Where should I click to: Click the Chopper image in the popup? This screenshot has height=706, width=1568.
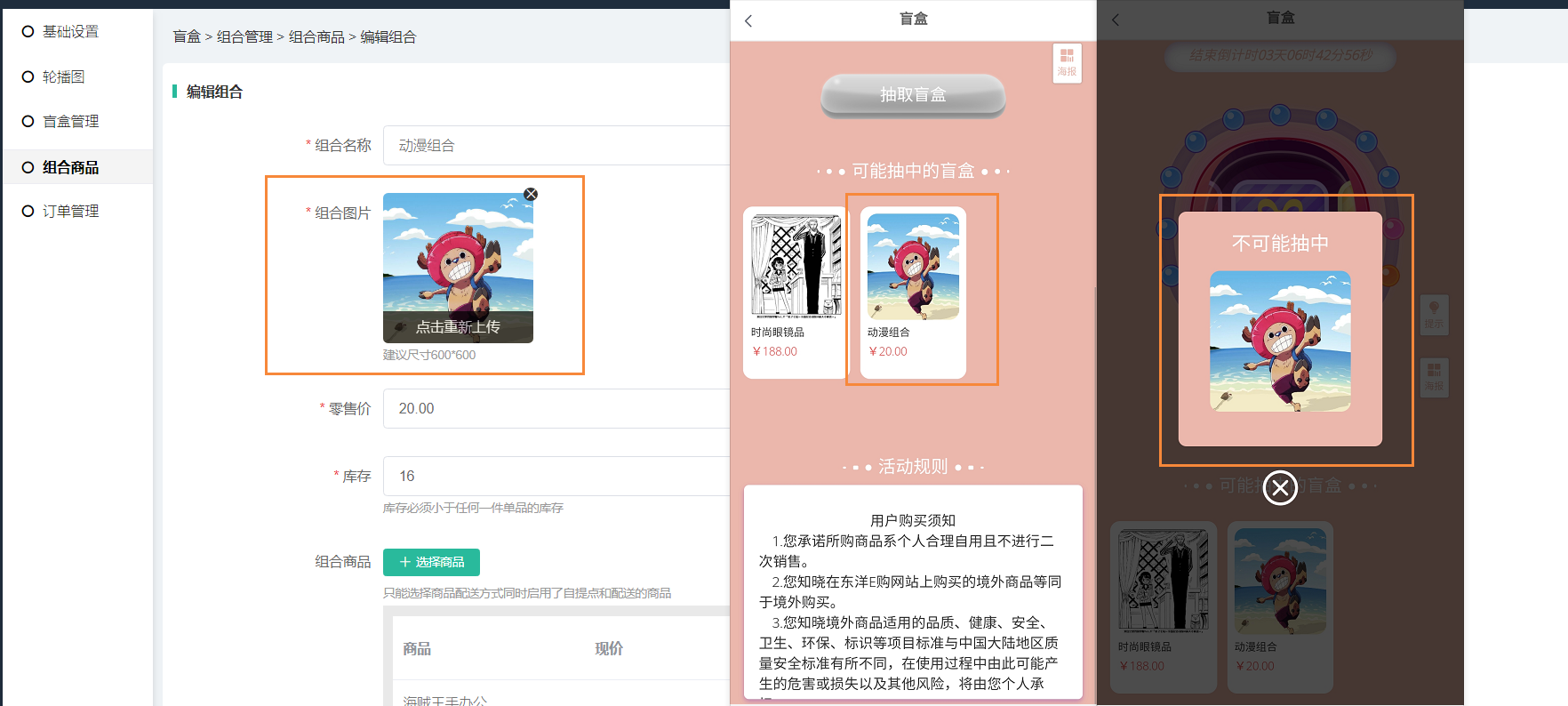pyautogui.click(x=1280, y=341)
